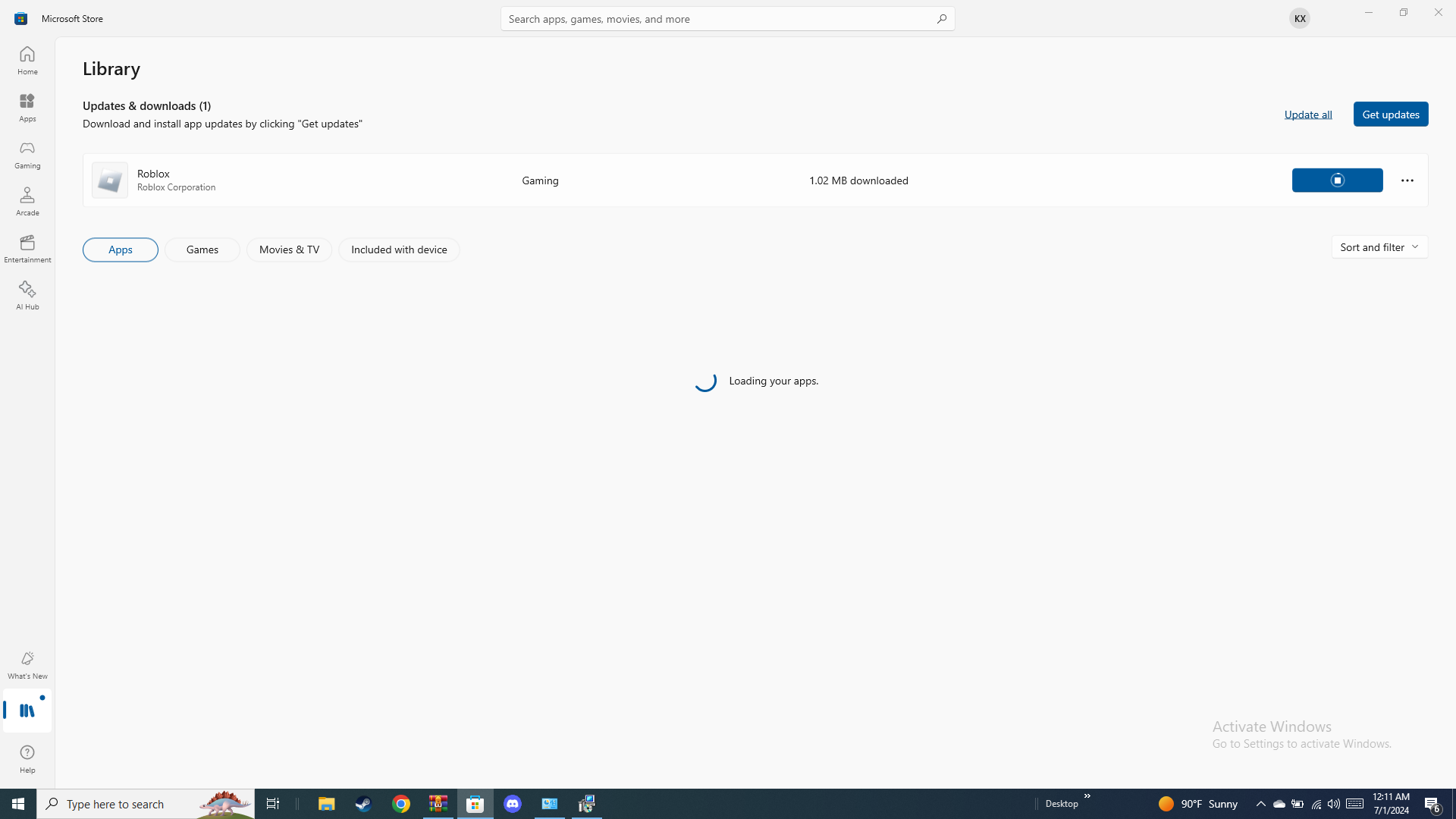Viewport: 1456px width, 819px height.
Task: Select the Included with device tab
Action: tap(399, 249)
